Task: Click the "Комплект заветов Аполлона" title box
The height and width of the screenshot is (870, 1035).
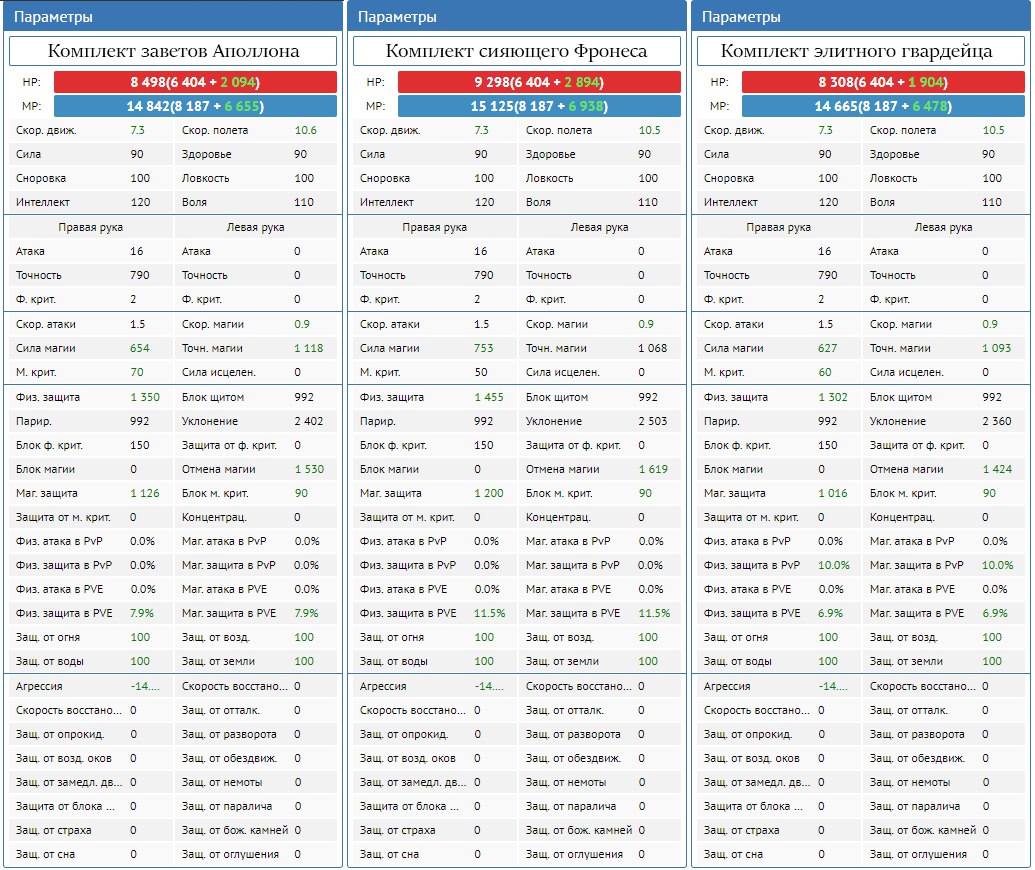Action: pyautogui.click(x=173, y=51)
